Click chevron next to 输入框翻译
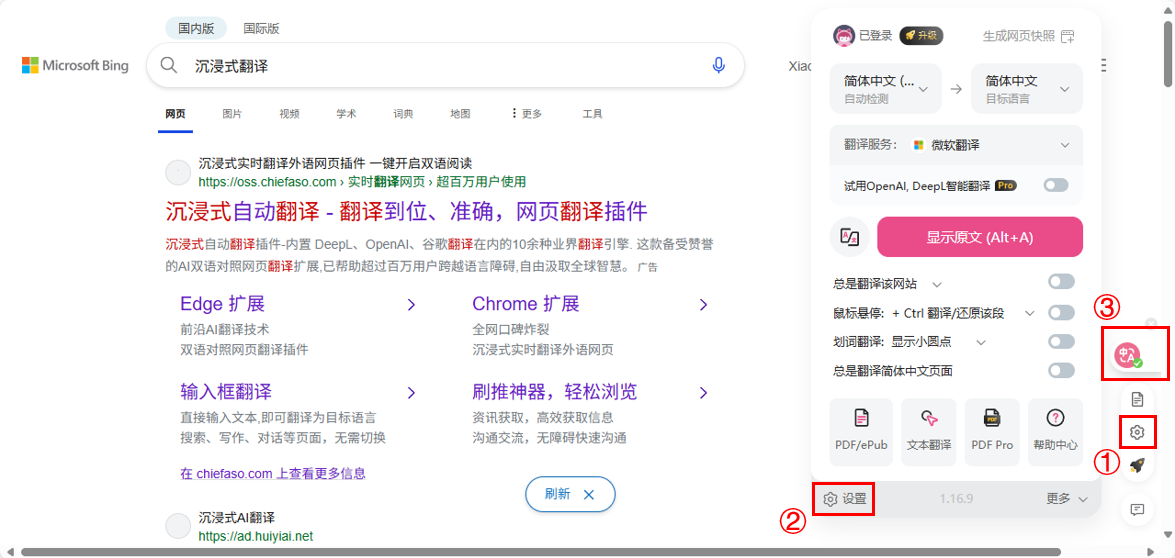Viewport: 1175px width, 558px height. click(411, 392)
